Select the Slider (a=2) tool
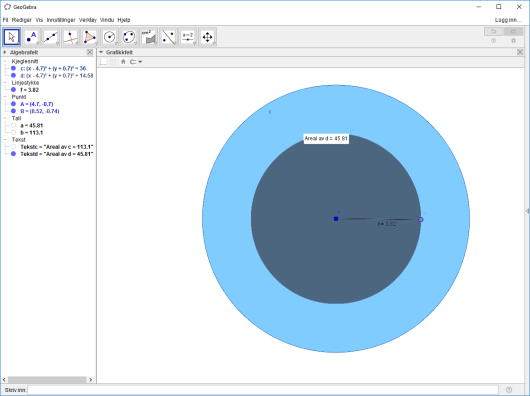The image size is (530, 396). 188,37
